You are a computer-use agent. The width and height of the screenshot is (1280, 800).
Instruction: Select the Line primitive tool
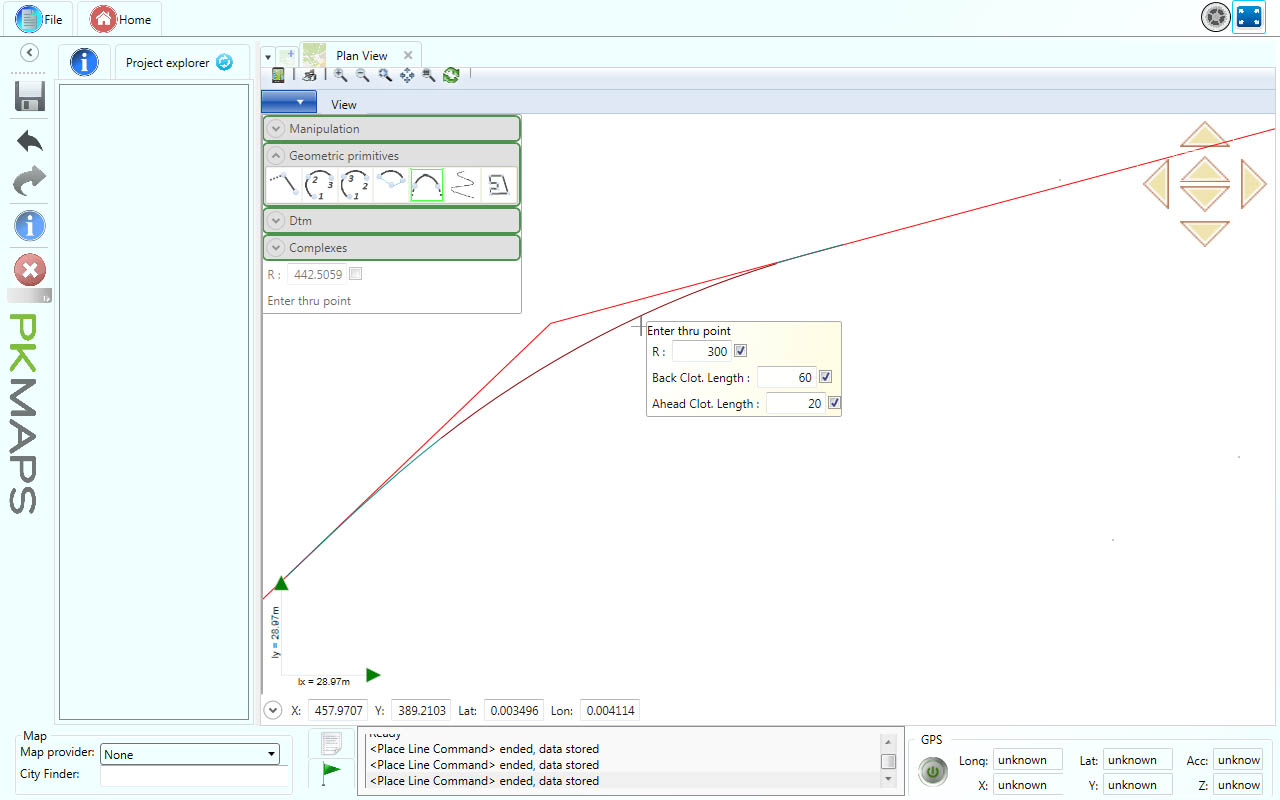(283, 185)
